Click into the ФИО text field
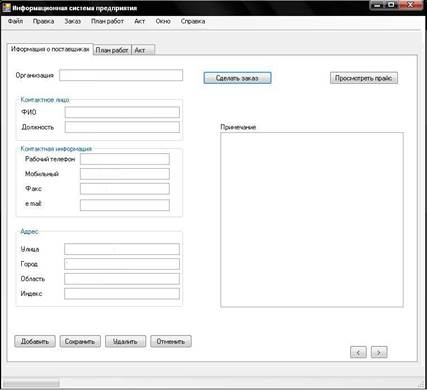427x390 pixels. tap(122, 112)
